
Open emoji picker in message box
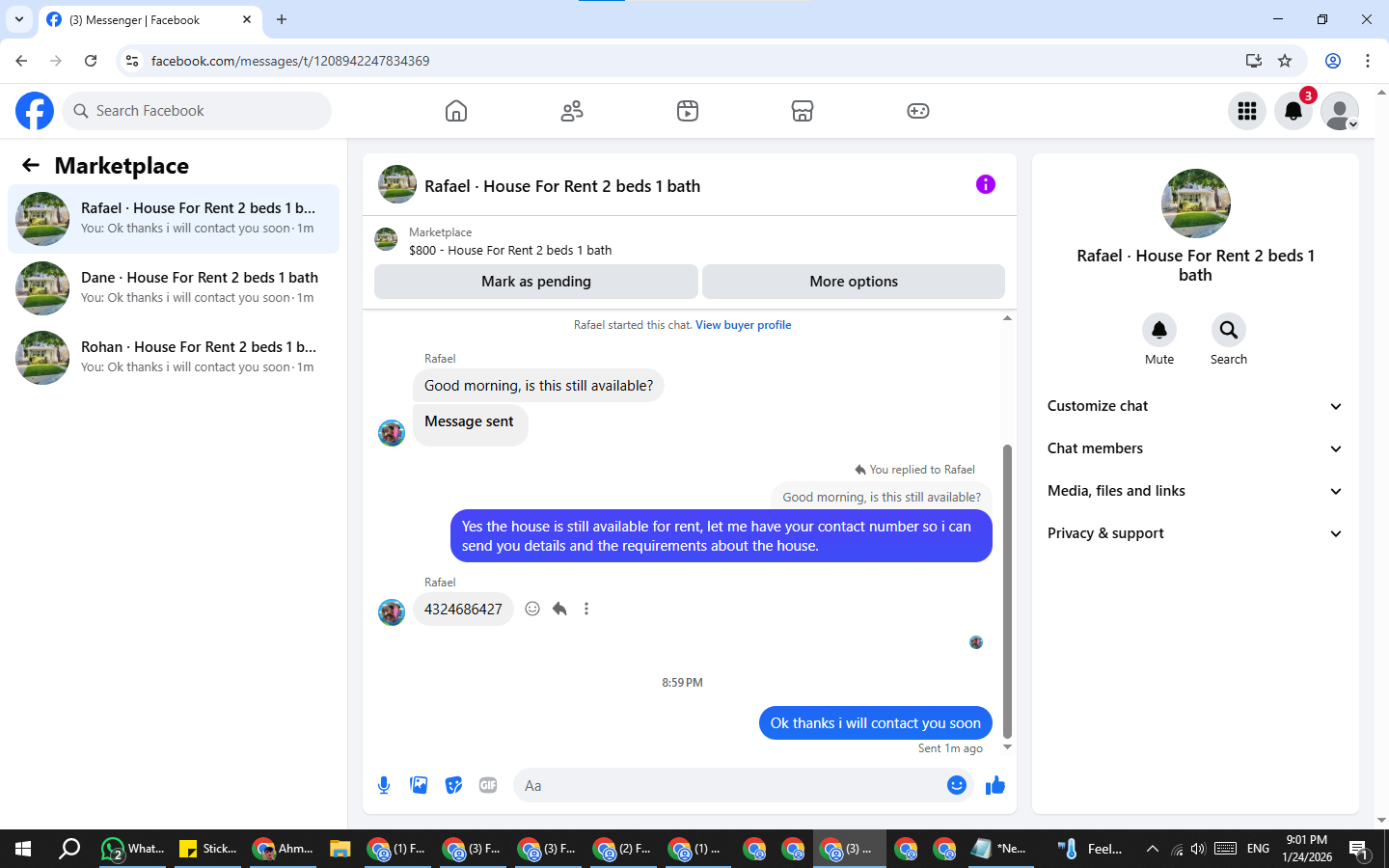(956, 785)
